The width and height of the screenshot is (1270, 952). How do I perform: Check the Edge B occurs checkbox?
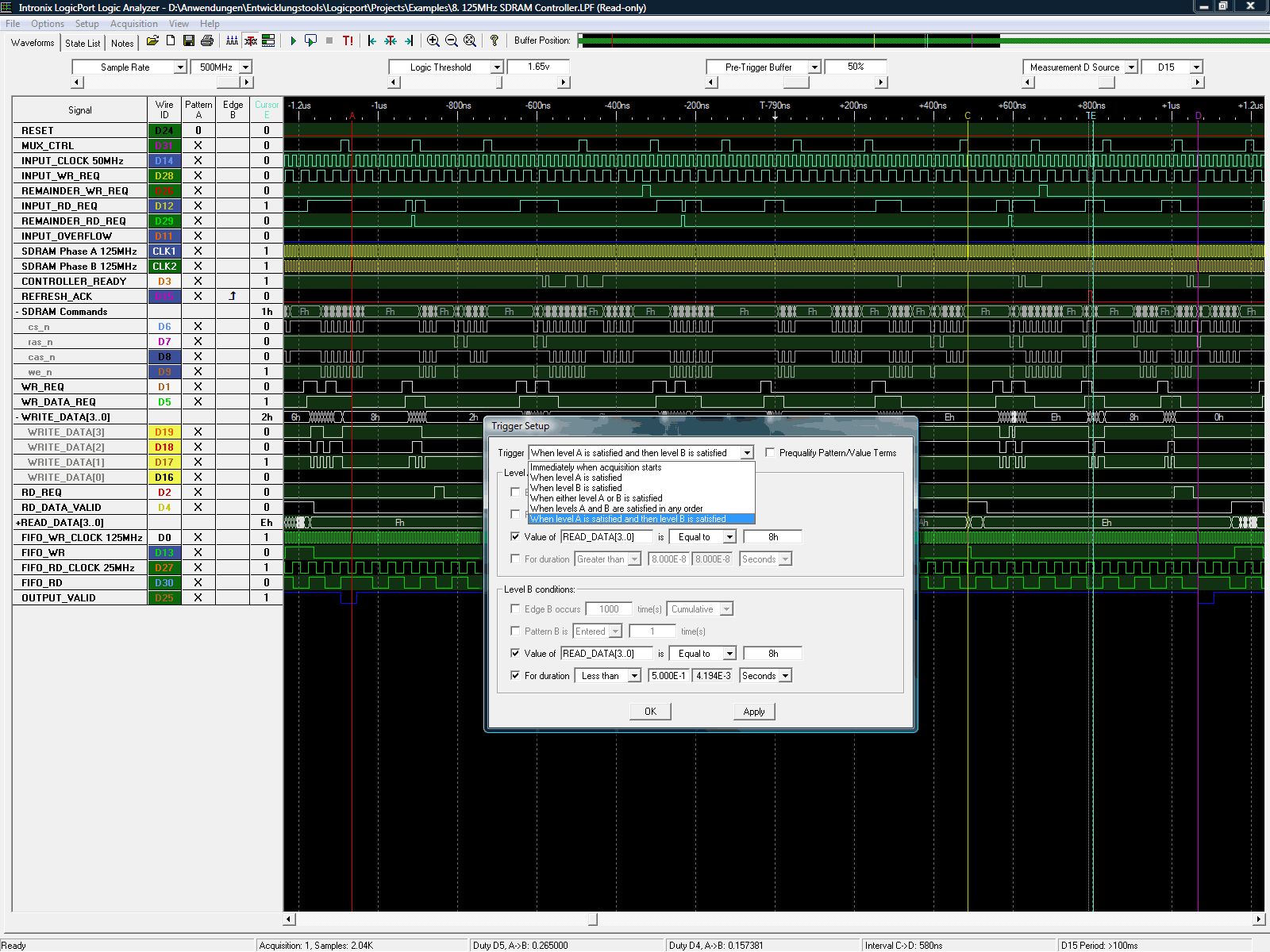click(x=516, y=608)
